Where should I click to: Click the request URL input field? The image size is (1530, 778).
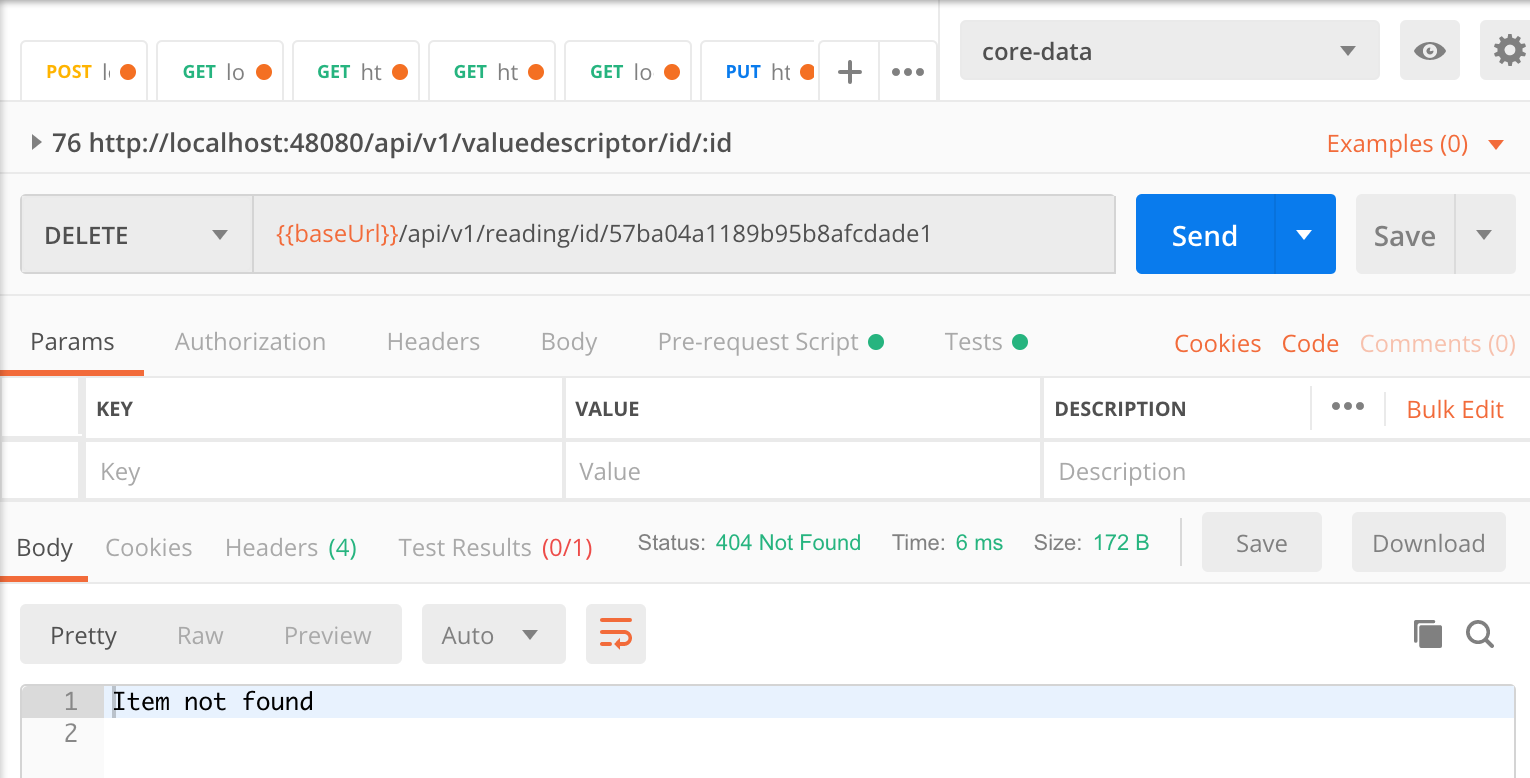tap(684, 233)
